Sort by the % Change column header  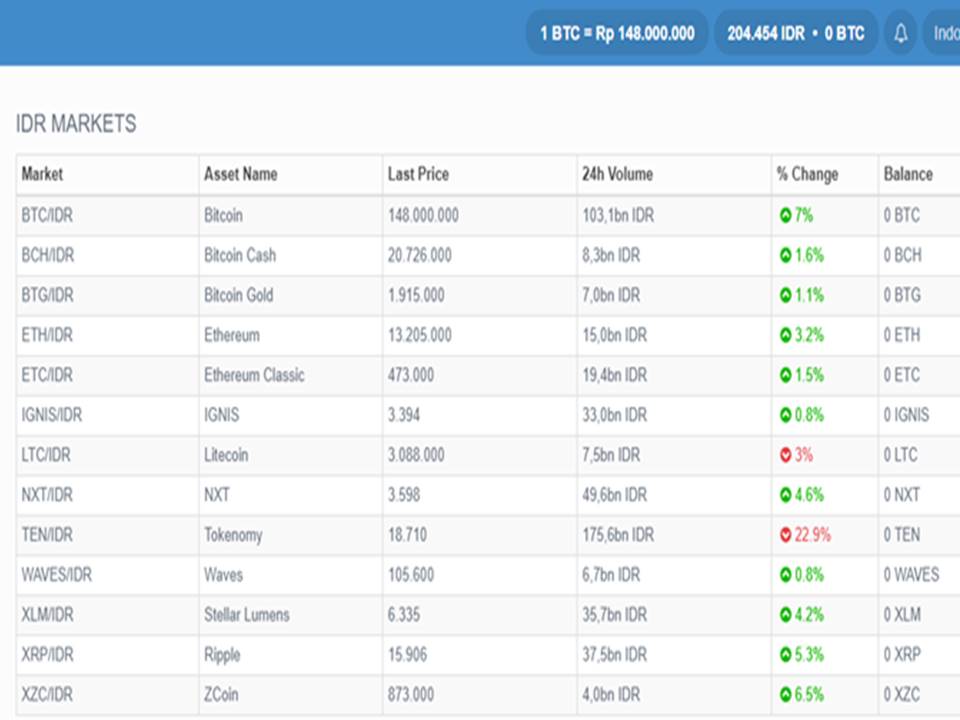(x=807, y=174)
